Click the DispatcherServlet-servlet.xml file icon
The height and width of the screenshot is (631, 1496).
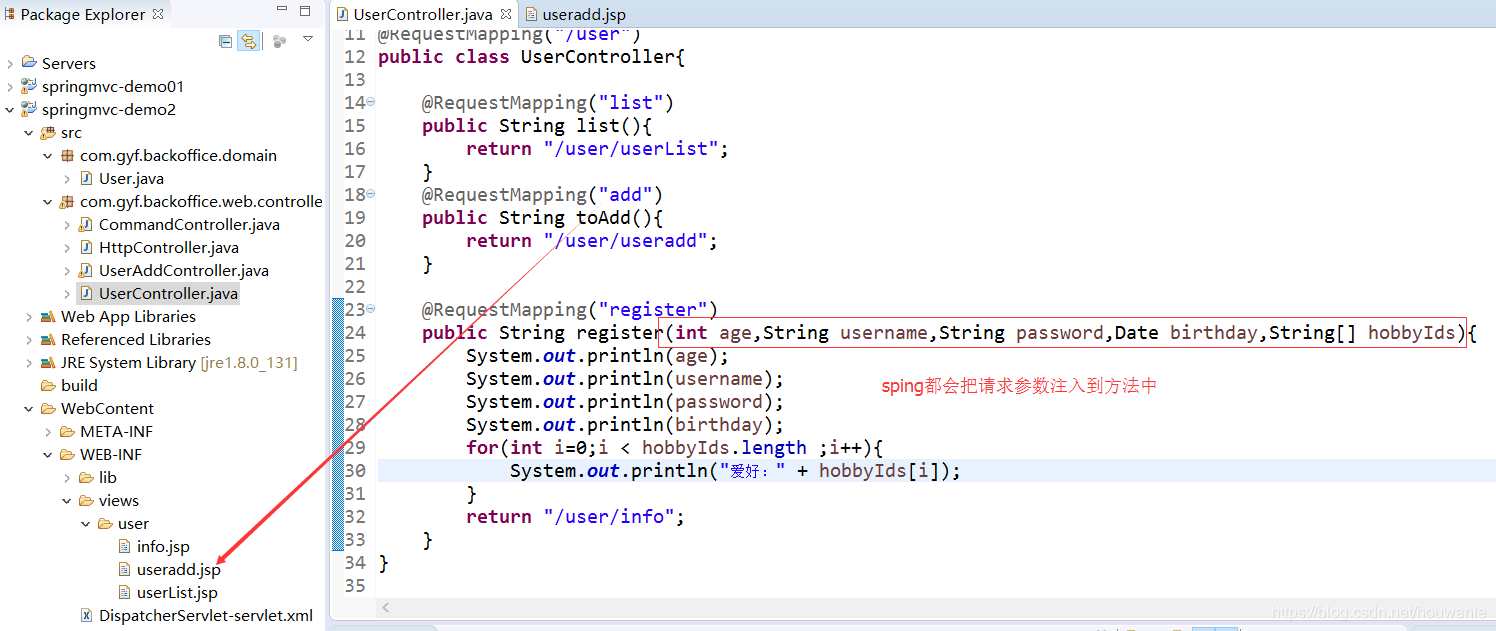tap(87, 615)
